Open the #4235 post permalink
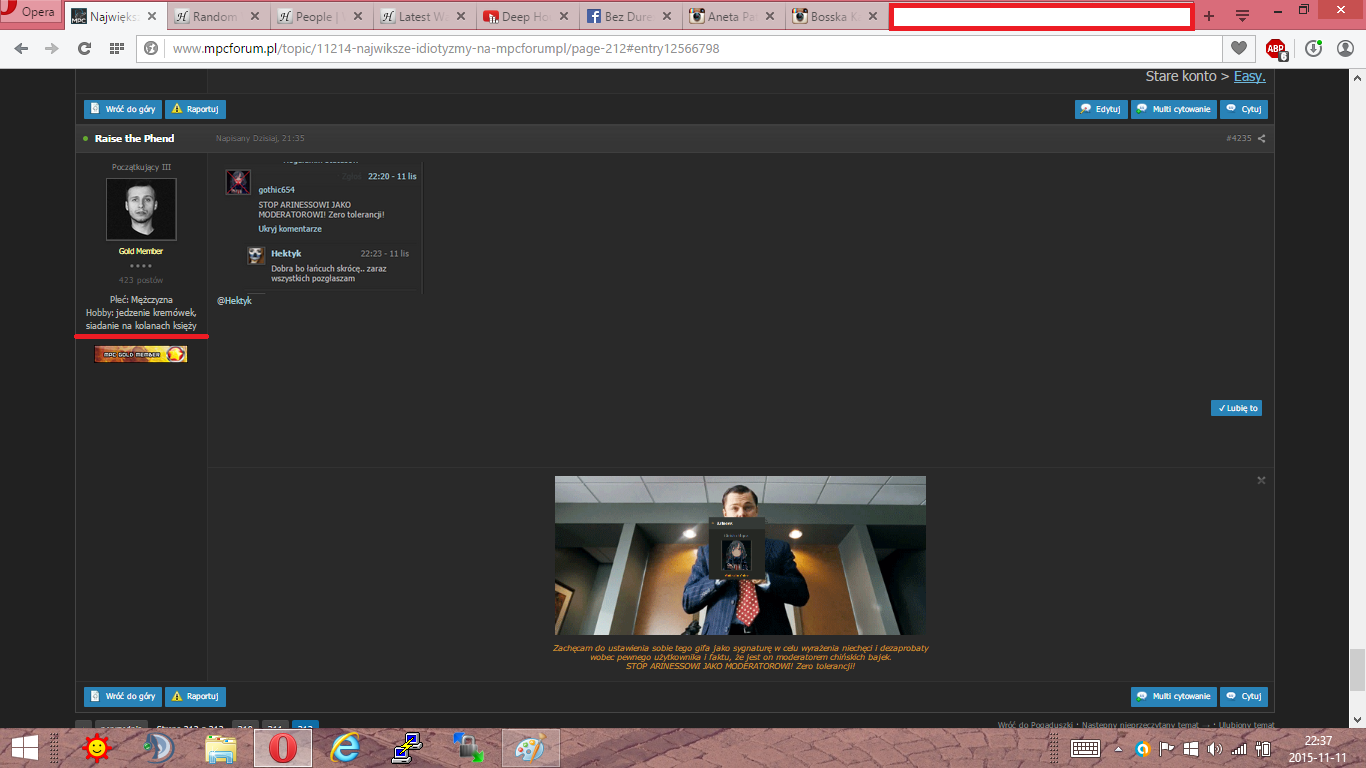The image size is (1366, 768). 1239,139
